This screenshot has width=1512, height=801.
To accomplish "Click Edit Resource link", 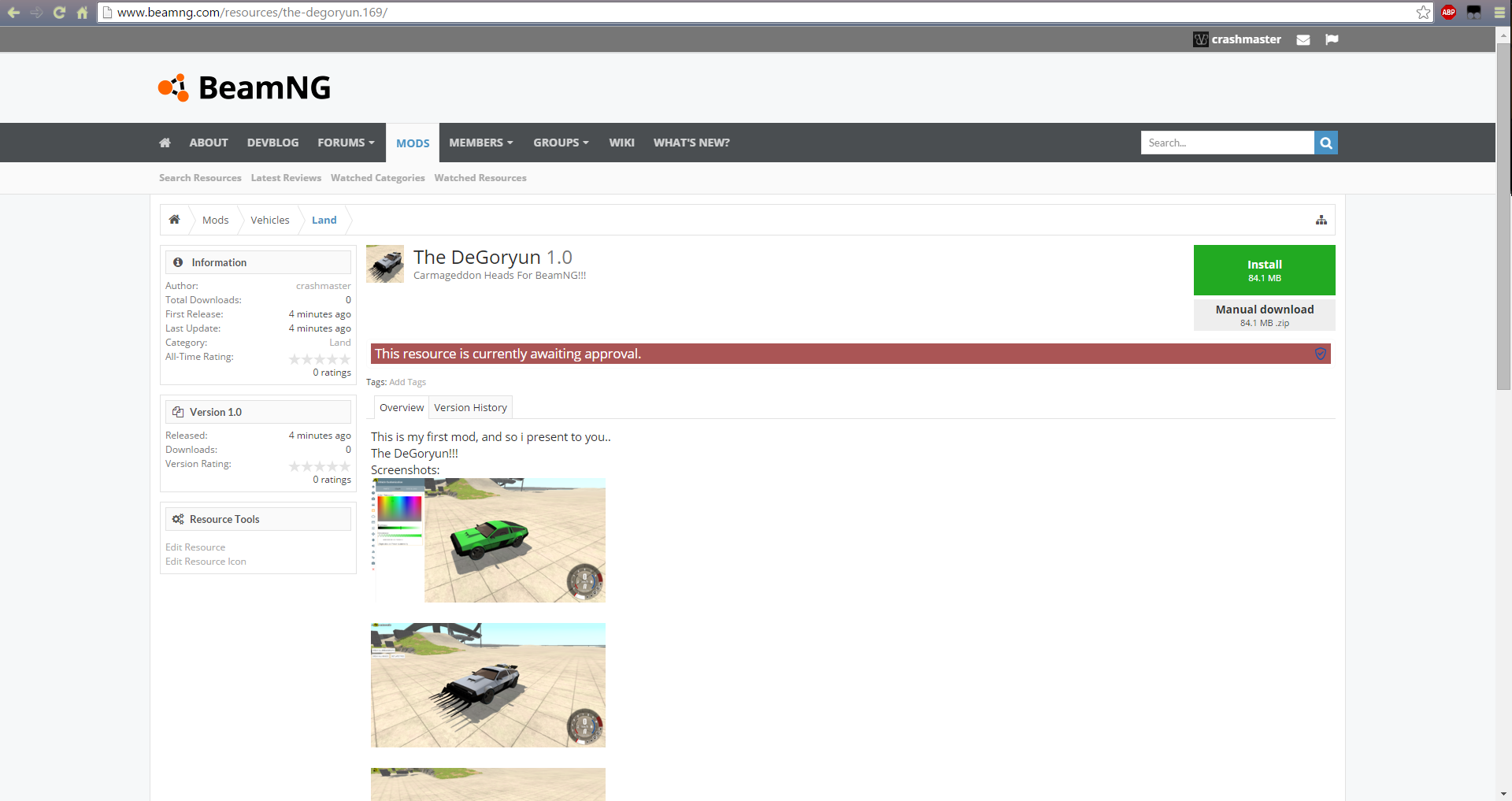I will tap(195, 547).
